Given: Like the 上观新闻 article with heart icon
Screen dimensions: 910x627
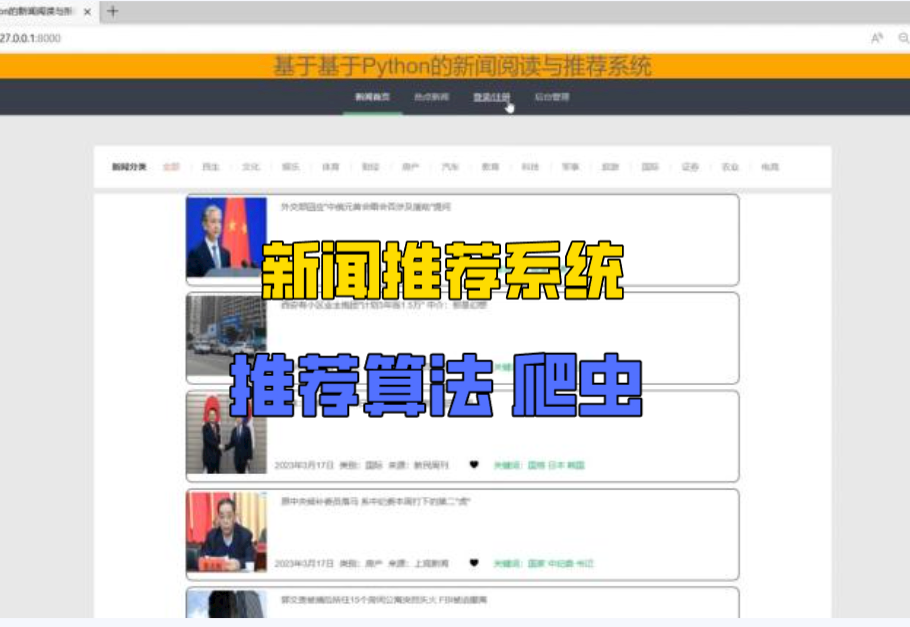Looking at the screenshot, I should click(x=474, y=563).
